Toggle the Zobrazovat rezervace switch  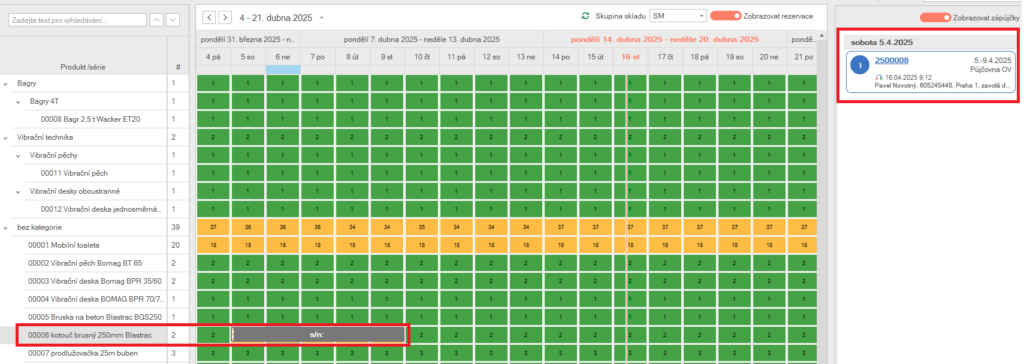point(726,16)
